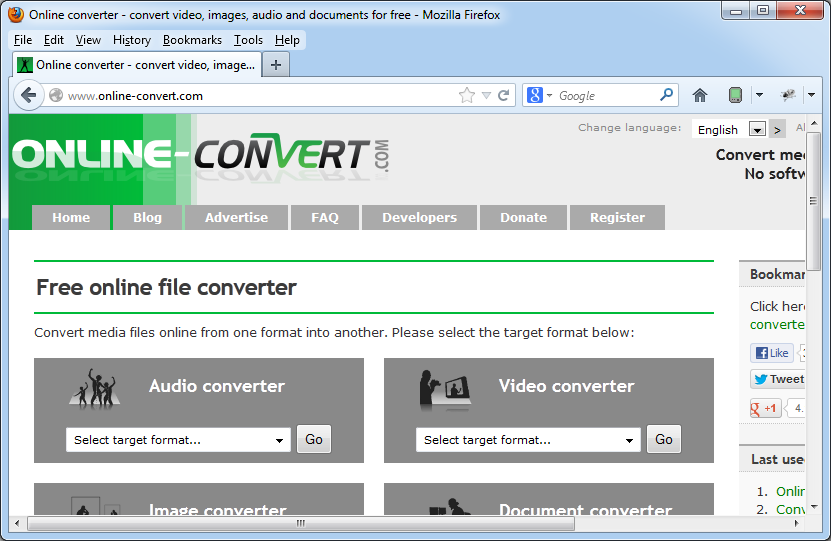Open the Developers navigation tab

[x=419, y=217]
